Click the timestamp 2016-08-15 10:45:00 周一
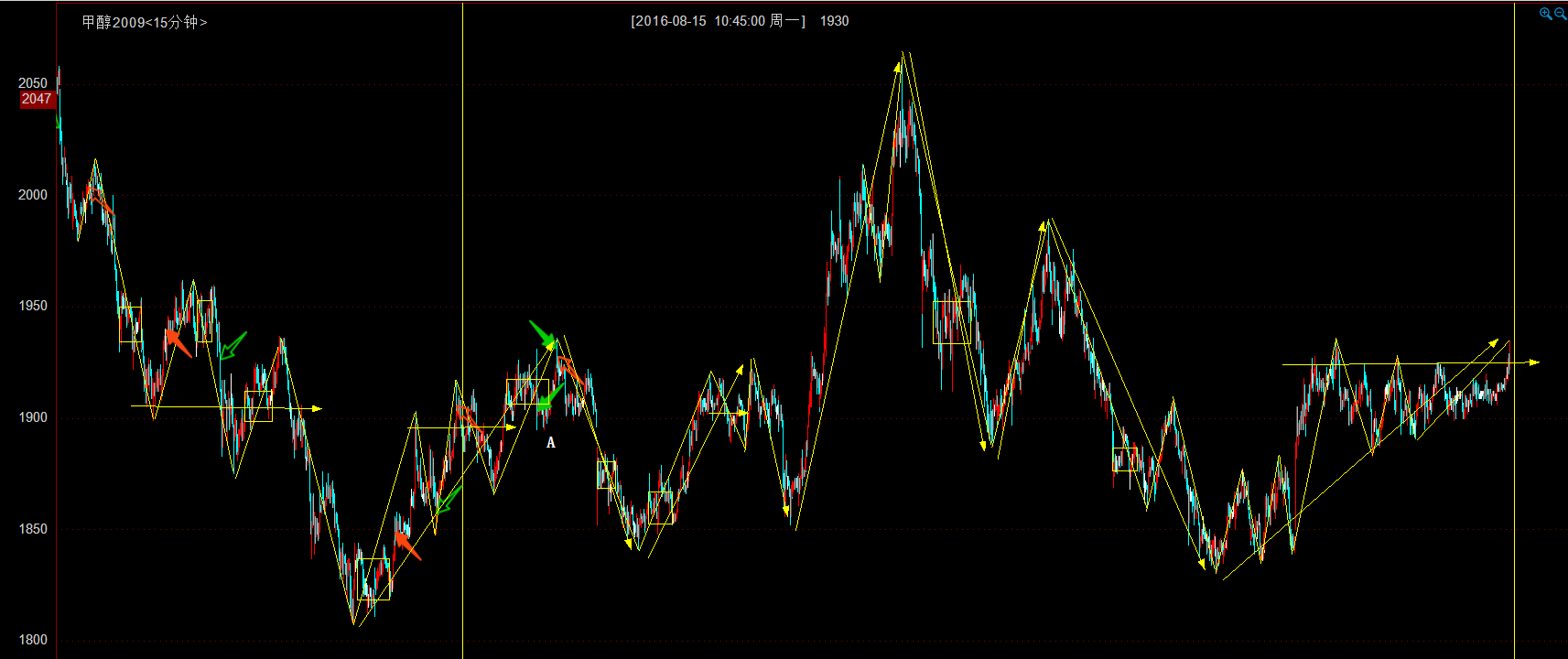This screenshot has height=659, width=1568. [719, 21]
